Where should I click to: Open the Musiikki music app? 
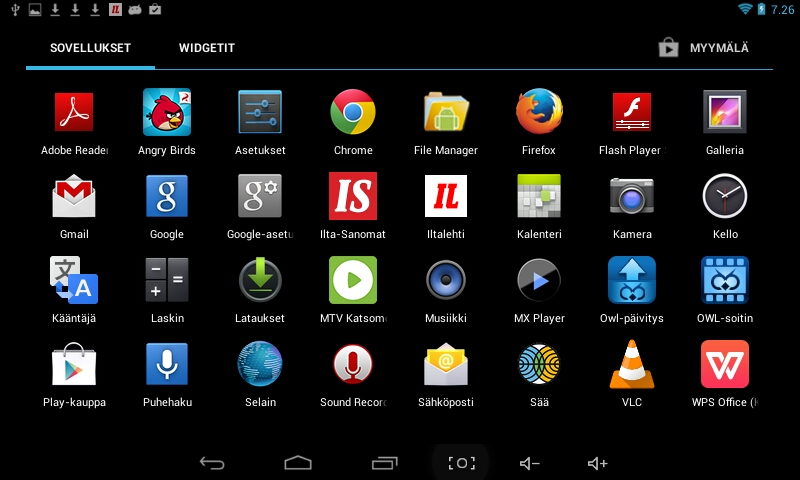(x=446, y=280)
